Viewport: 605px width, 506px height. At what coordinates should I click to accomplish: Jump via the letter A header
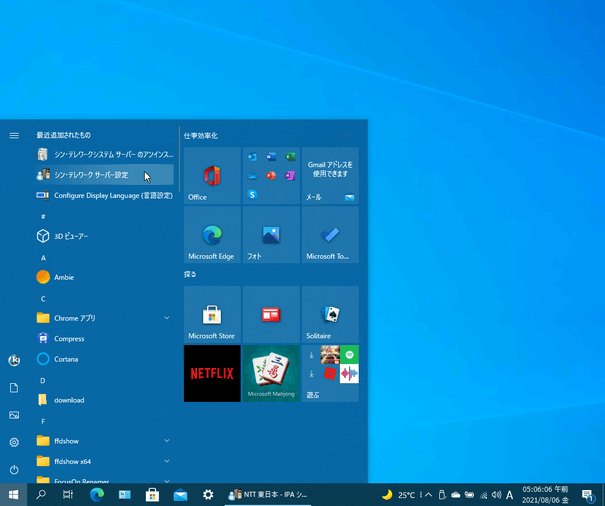(43, 258)
